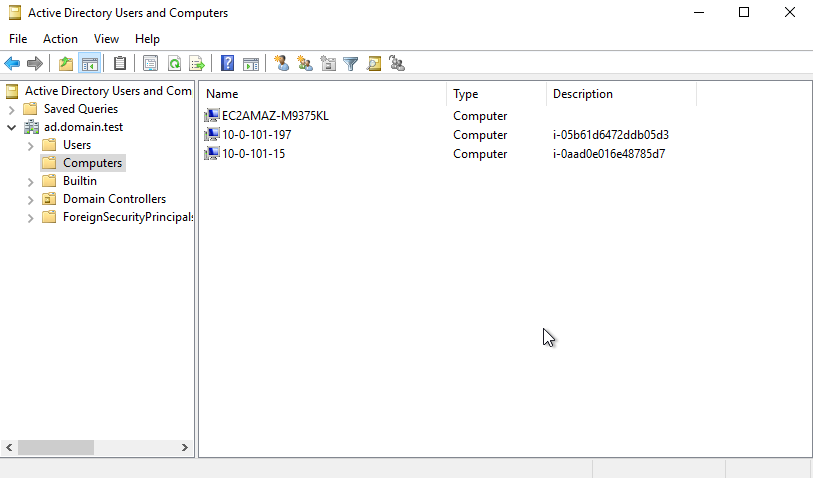This screenshot has width=813, height=478.
Task: Select the 10-0-101-15 name text
Action: 253,154
